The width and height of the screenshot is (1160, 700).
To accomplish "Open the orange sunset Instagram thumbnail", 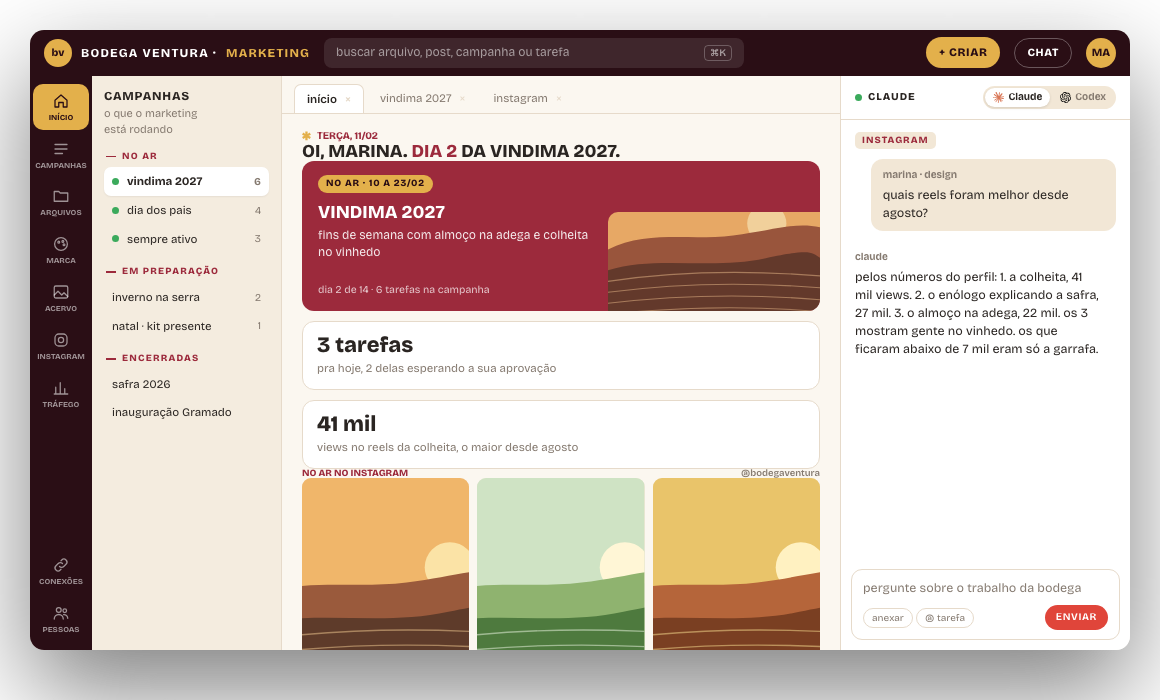I will click(385, 564).
